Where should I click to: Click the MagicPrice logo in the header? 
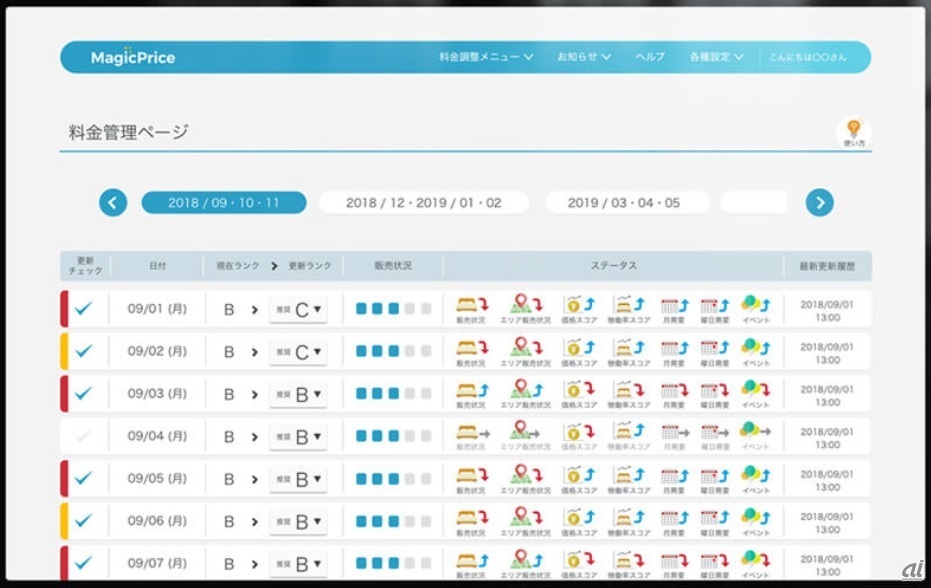[133, 58]
